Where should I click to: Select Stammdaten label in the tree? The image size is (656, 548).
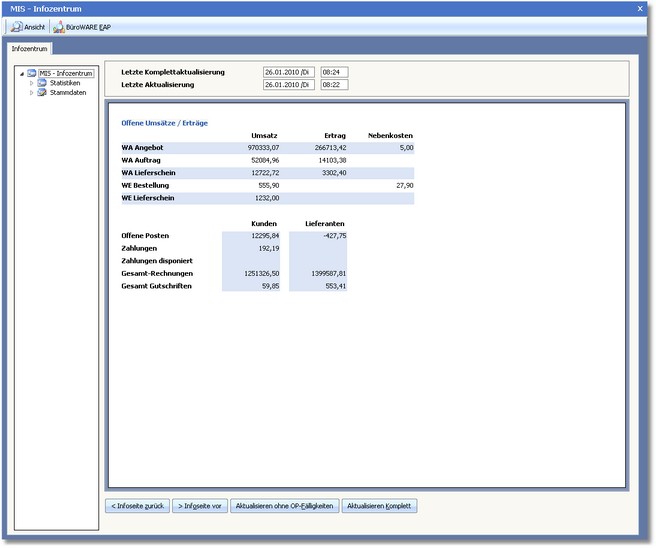(67, 92)
